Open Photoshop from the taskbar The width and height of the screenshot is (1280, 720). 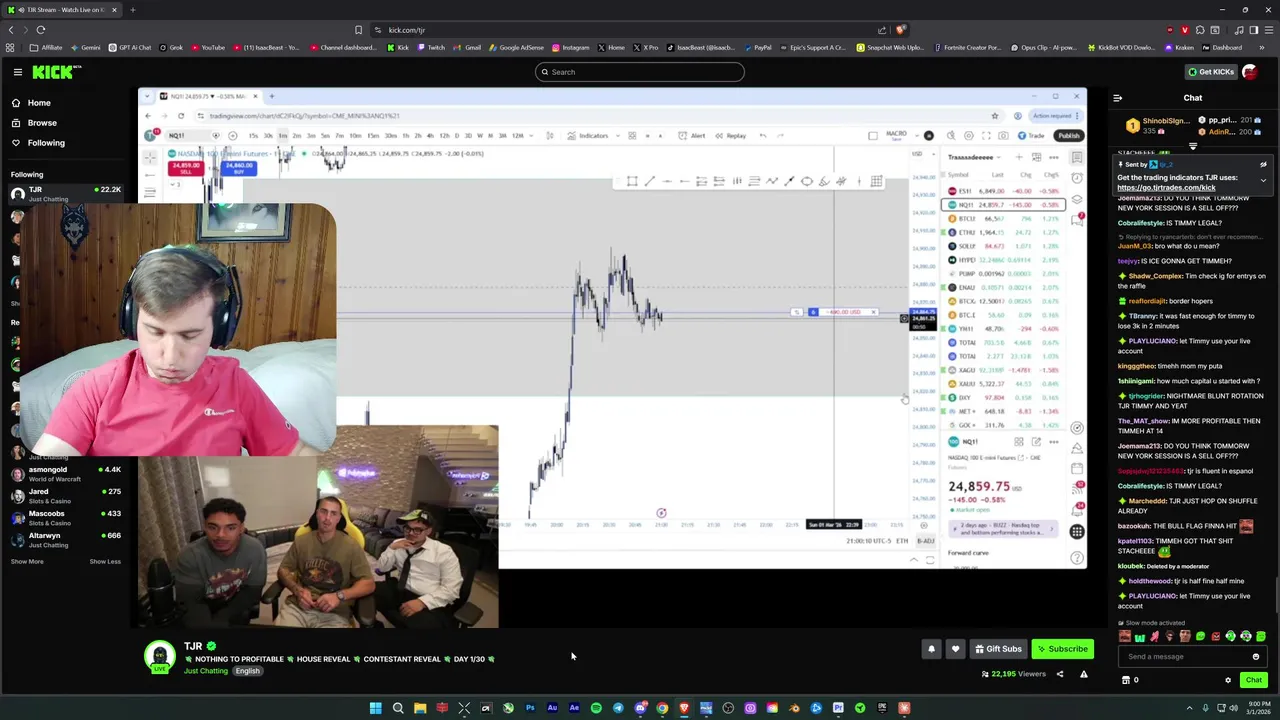[x=530, y=708]
